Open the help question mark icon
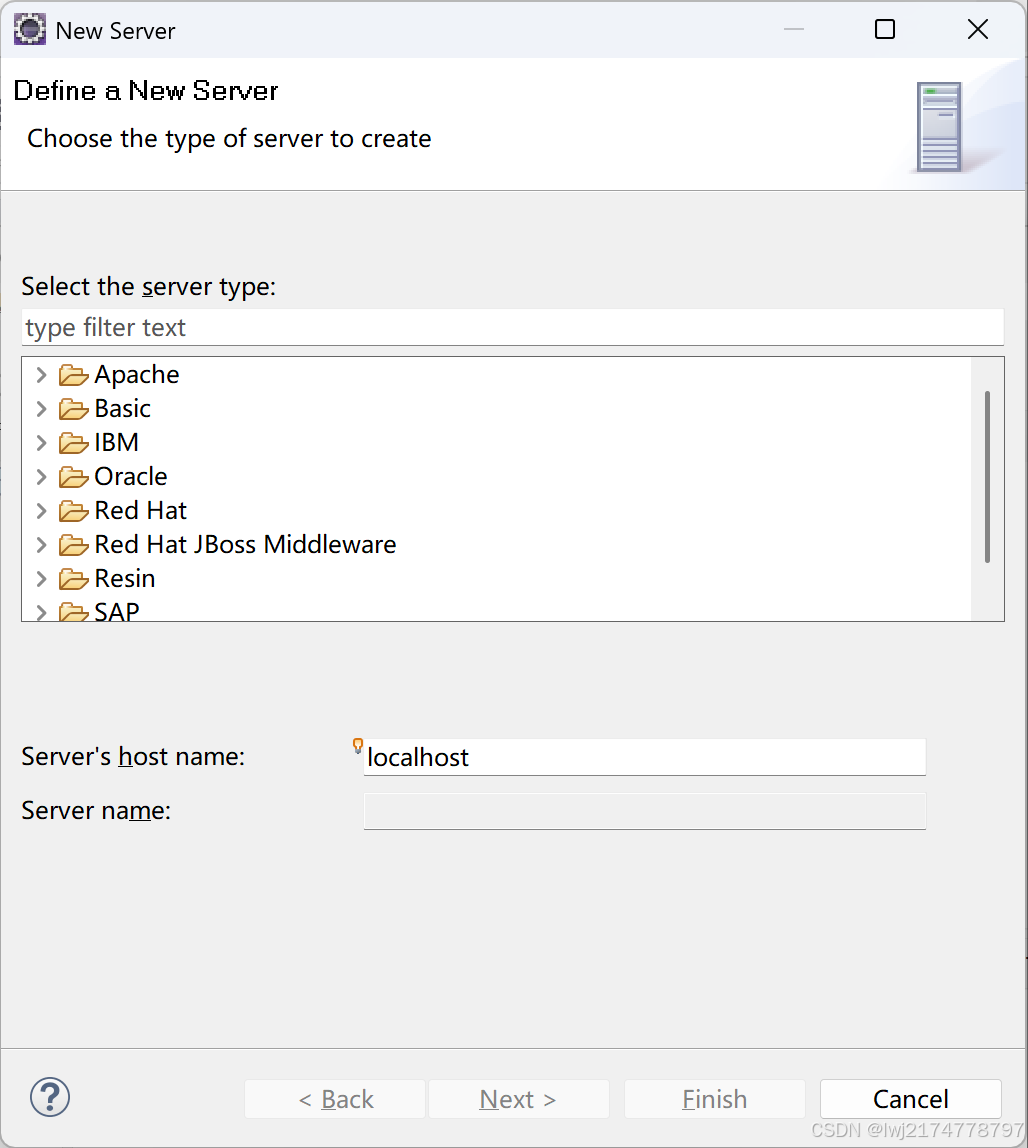This screenshot has width=1028, height=1148. pyautogui.click(x=50, y=1097)
